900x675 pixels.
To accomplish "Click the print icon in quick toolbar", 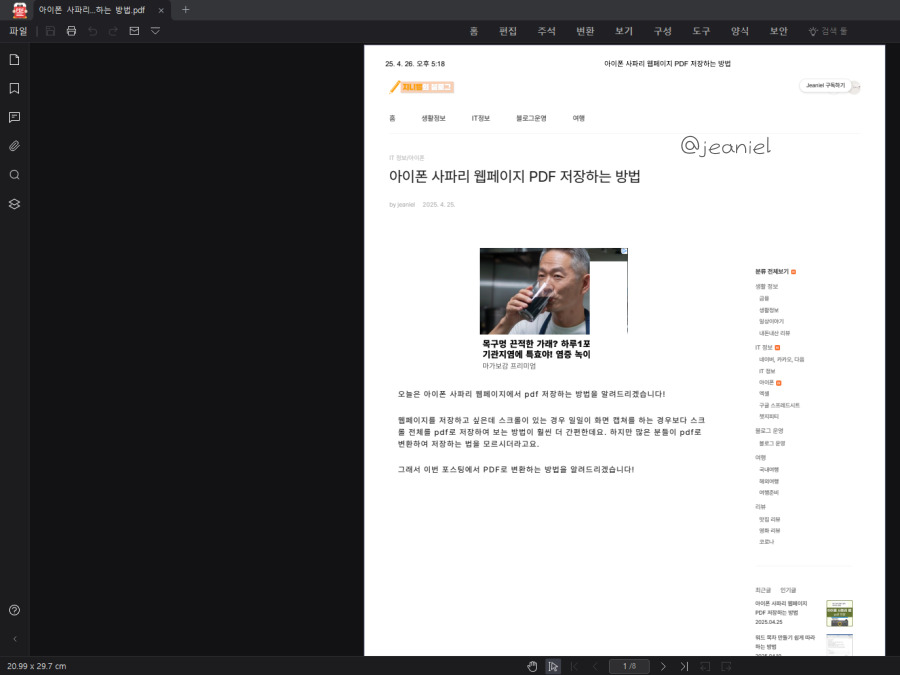I will point(71,31).
